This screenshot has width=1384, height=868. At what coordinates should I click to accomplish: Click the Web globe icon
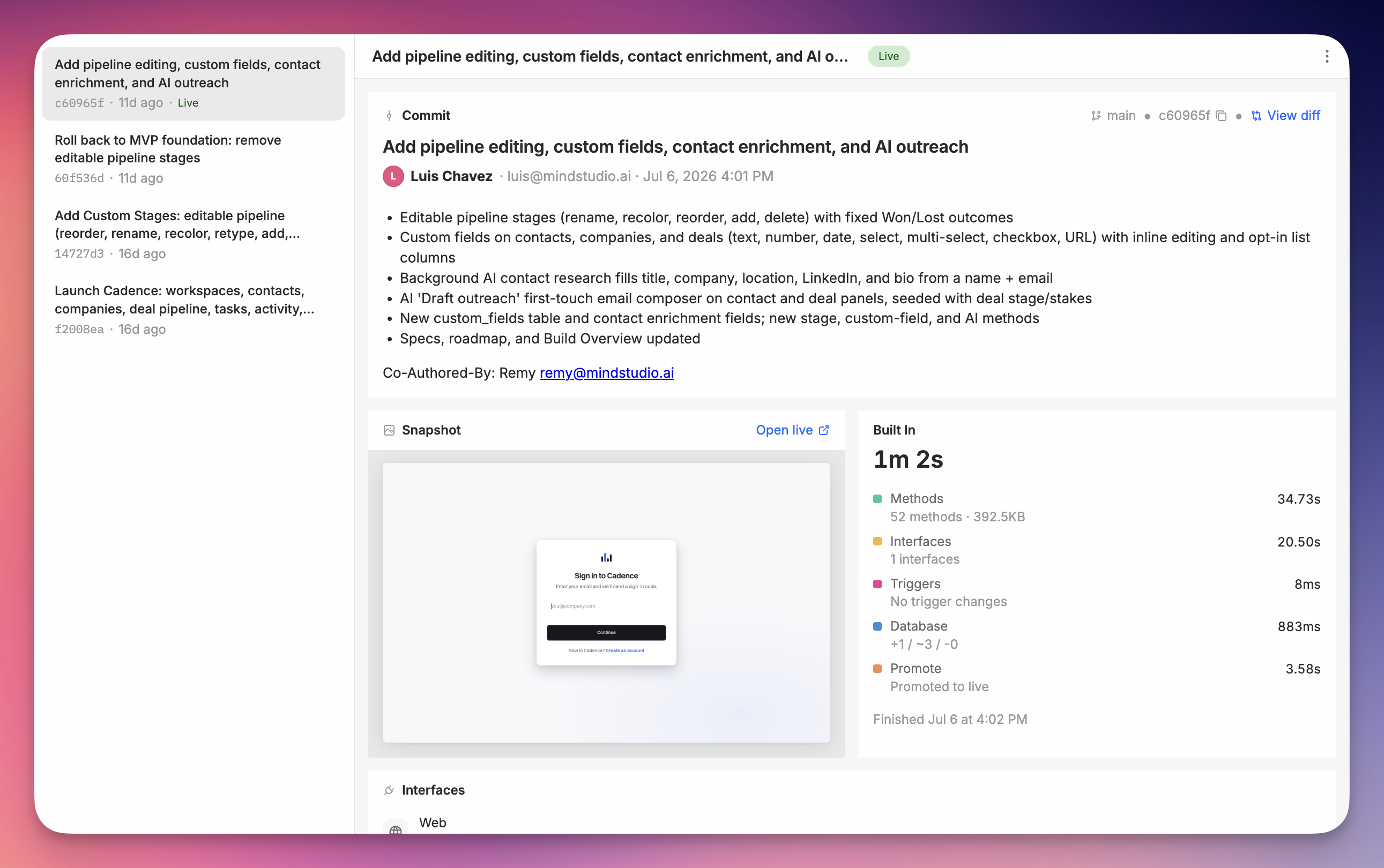pyautogui.click(x=396, y=829)
